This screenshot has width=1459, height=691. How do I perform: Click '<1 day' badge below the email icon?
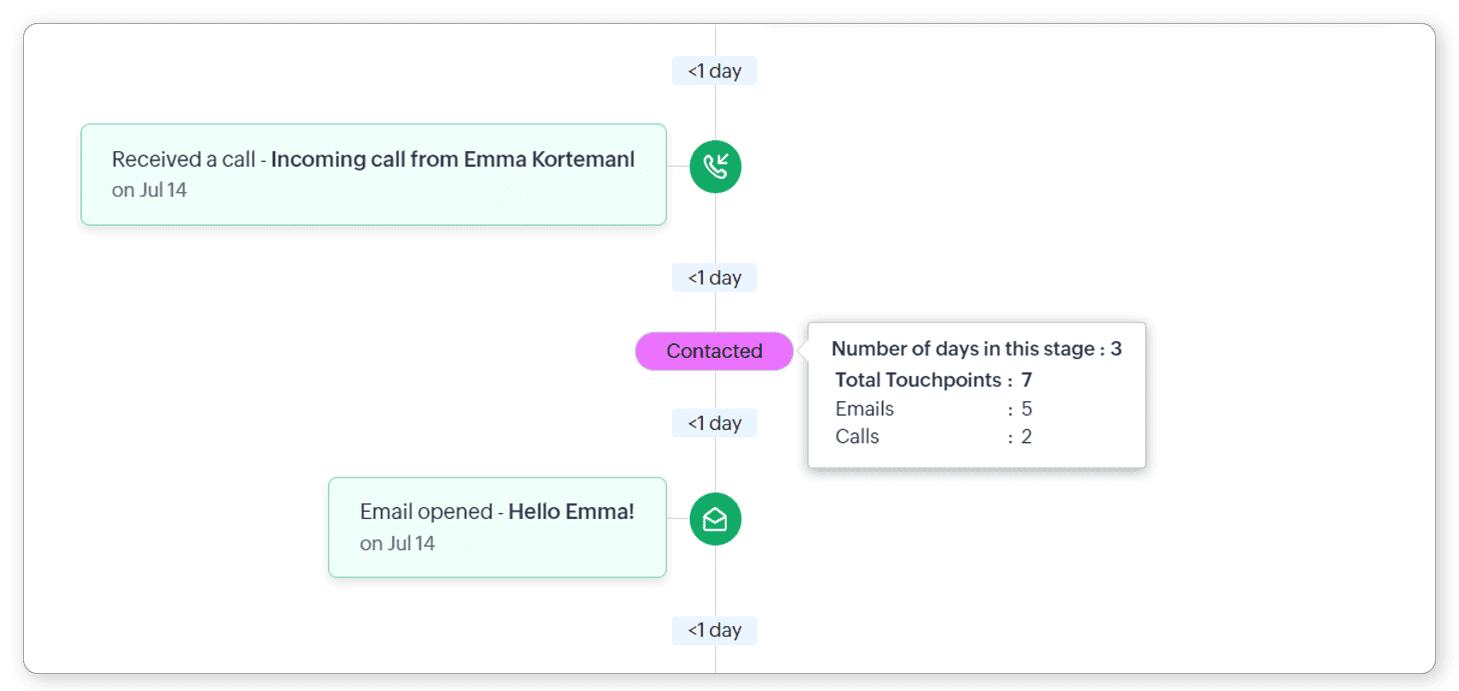714,630
